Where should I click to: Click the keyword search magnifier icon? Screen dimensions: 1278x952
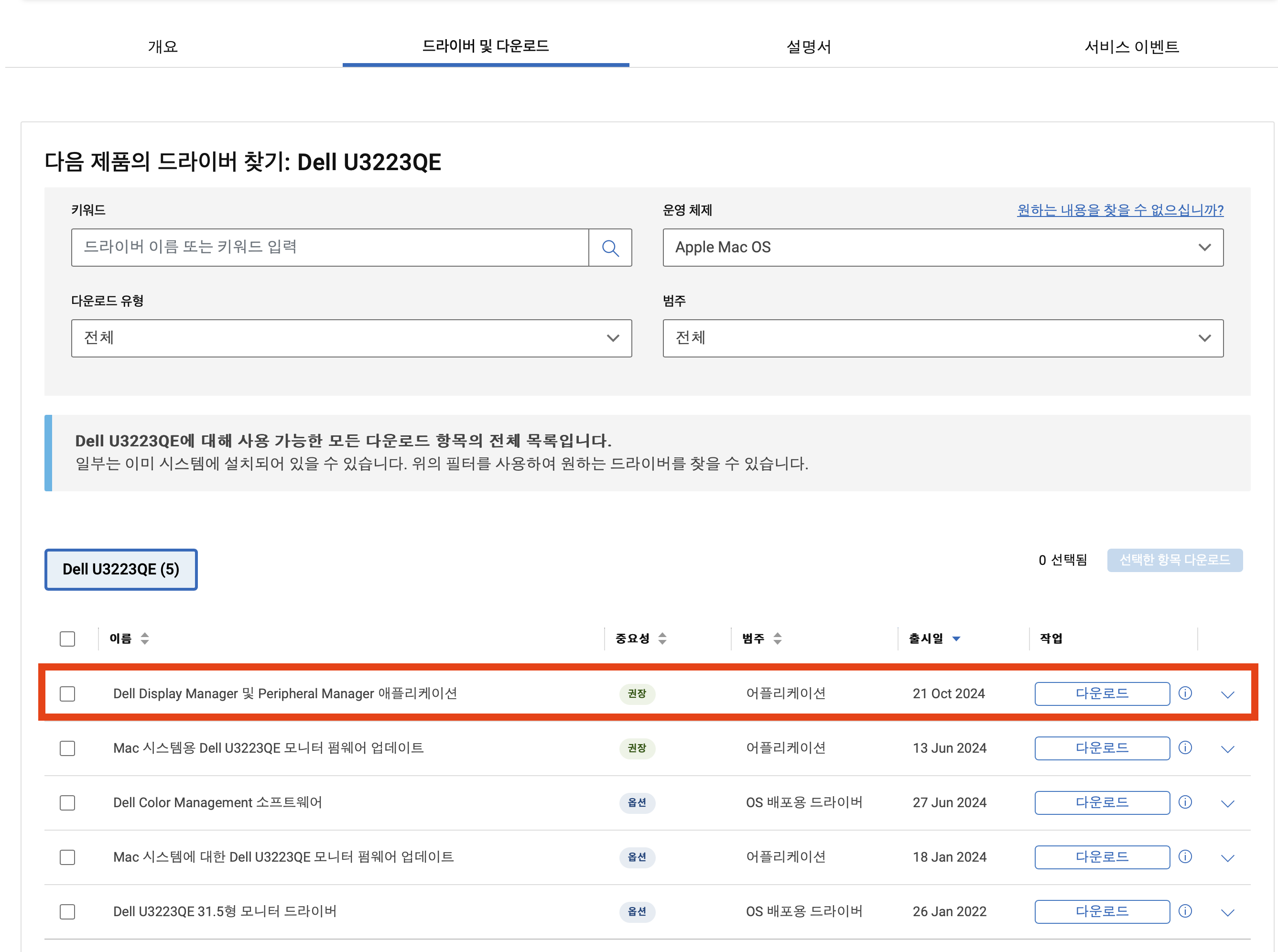point(610,248)
